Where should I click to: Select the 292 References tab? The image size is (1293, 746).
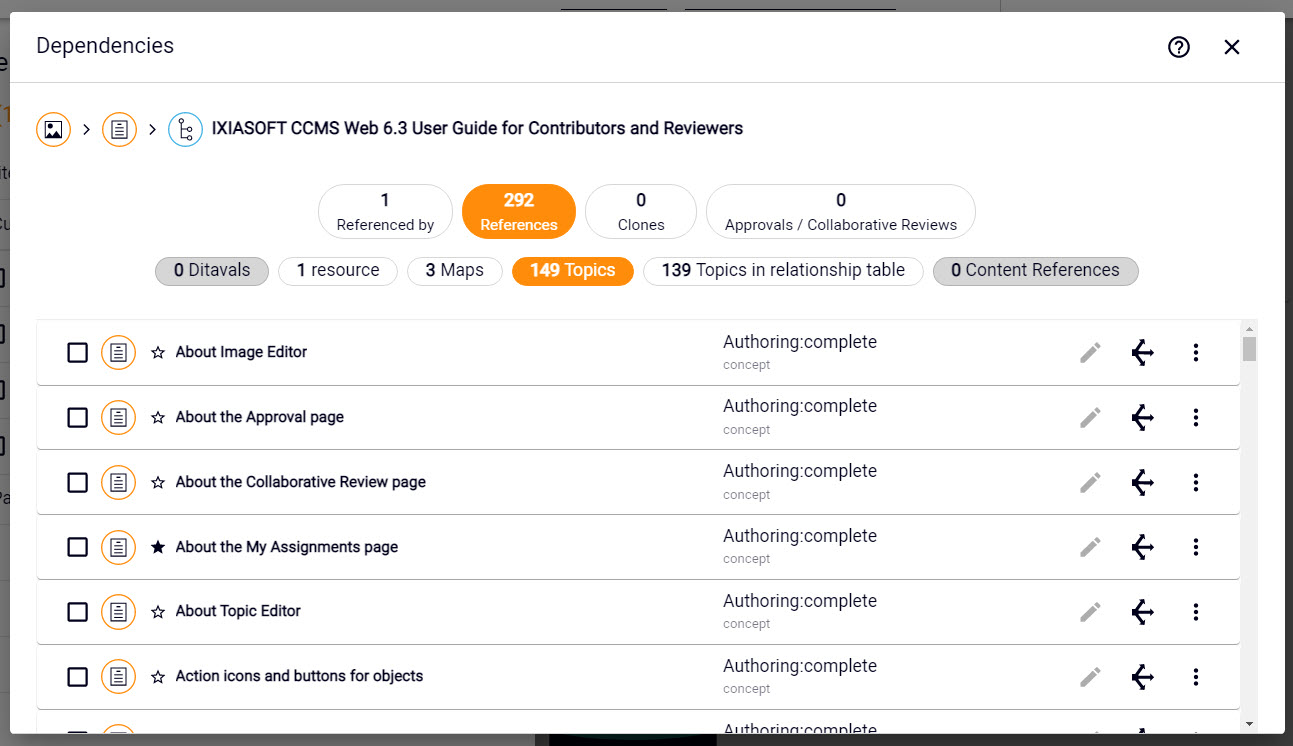click(x=519, y=212)
